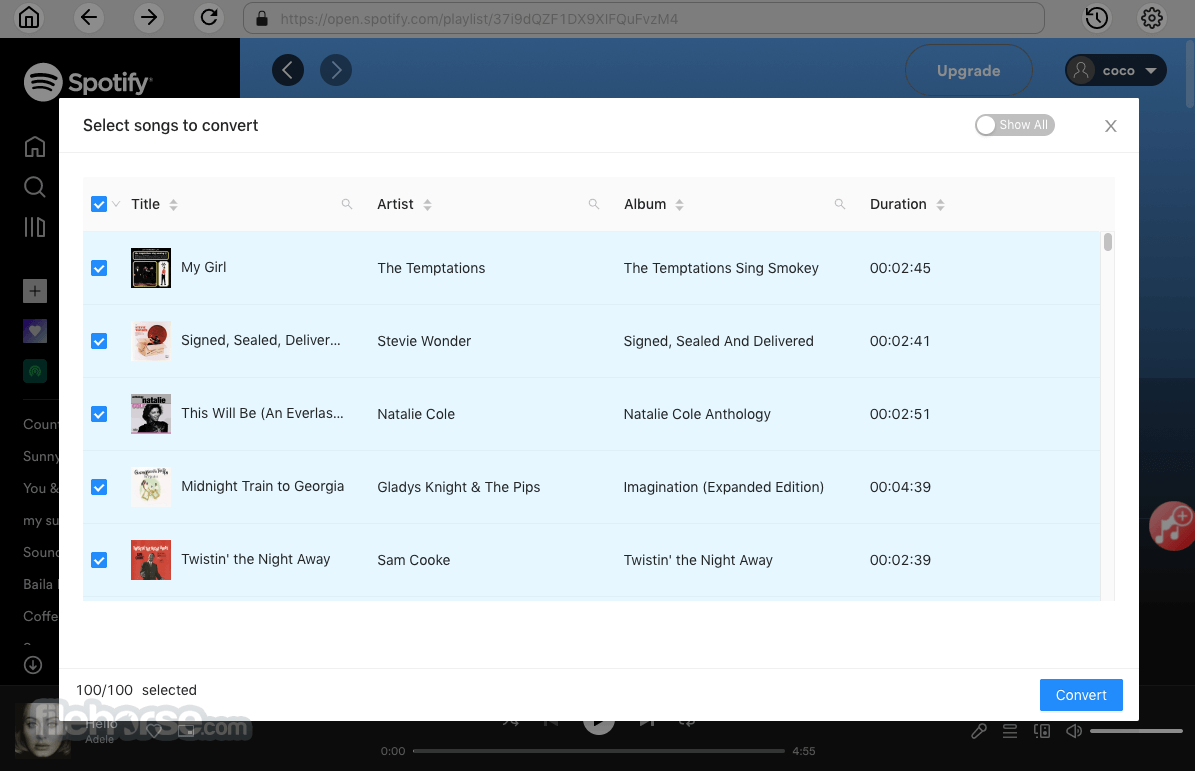
Task: Search albums with the Album column magnifier
Action: click(840, 204)
